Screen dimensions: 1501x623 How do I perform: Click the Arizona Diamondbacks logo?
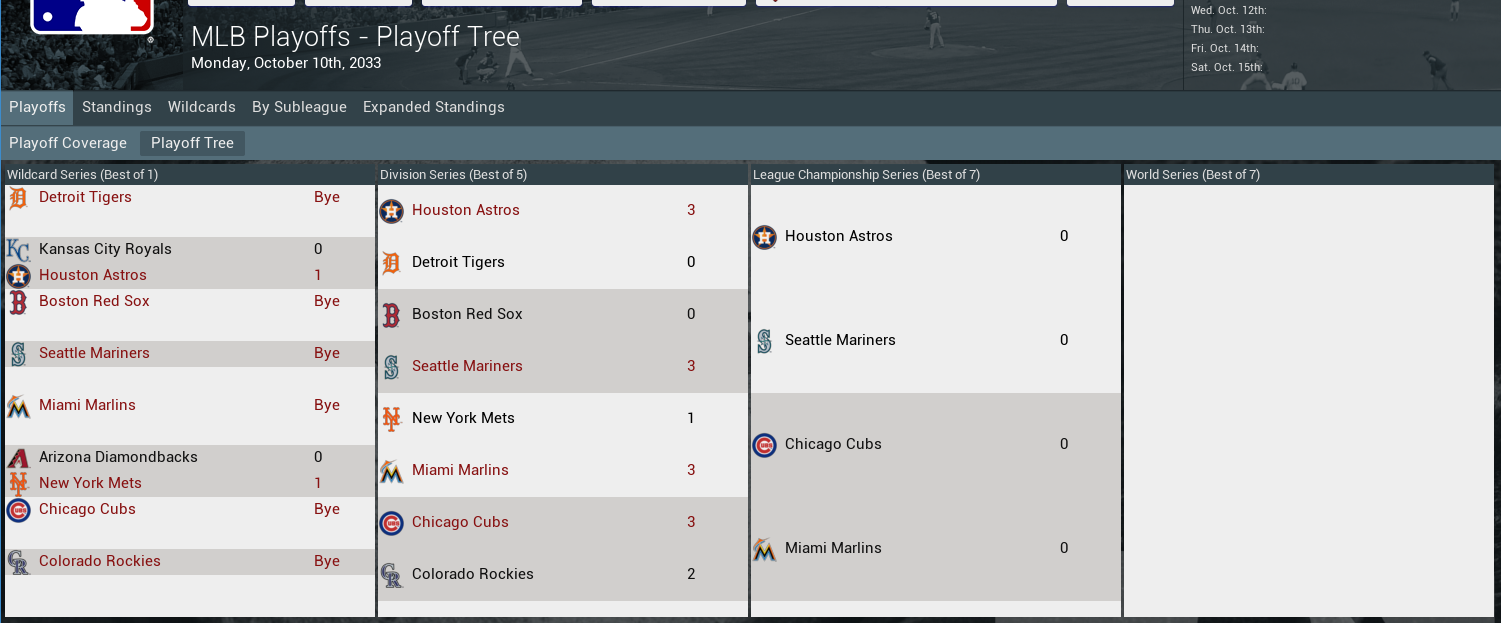click(x=18, y=458)
